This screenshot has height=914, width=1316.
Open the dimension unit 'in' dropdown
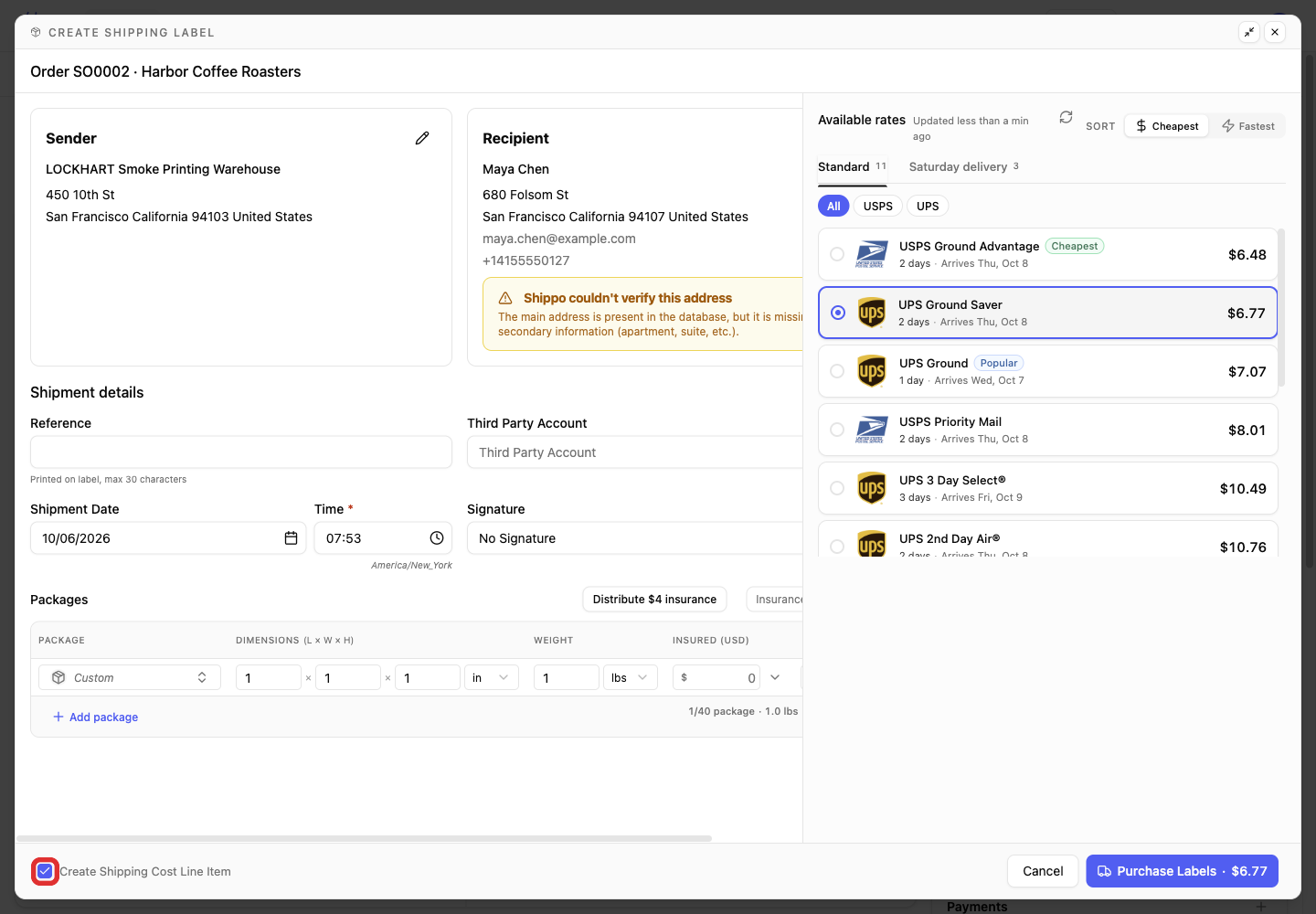[x=492, y=677]
